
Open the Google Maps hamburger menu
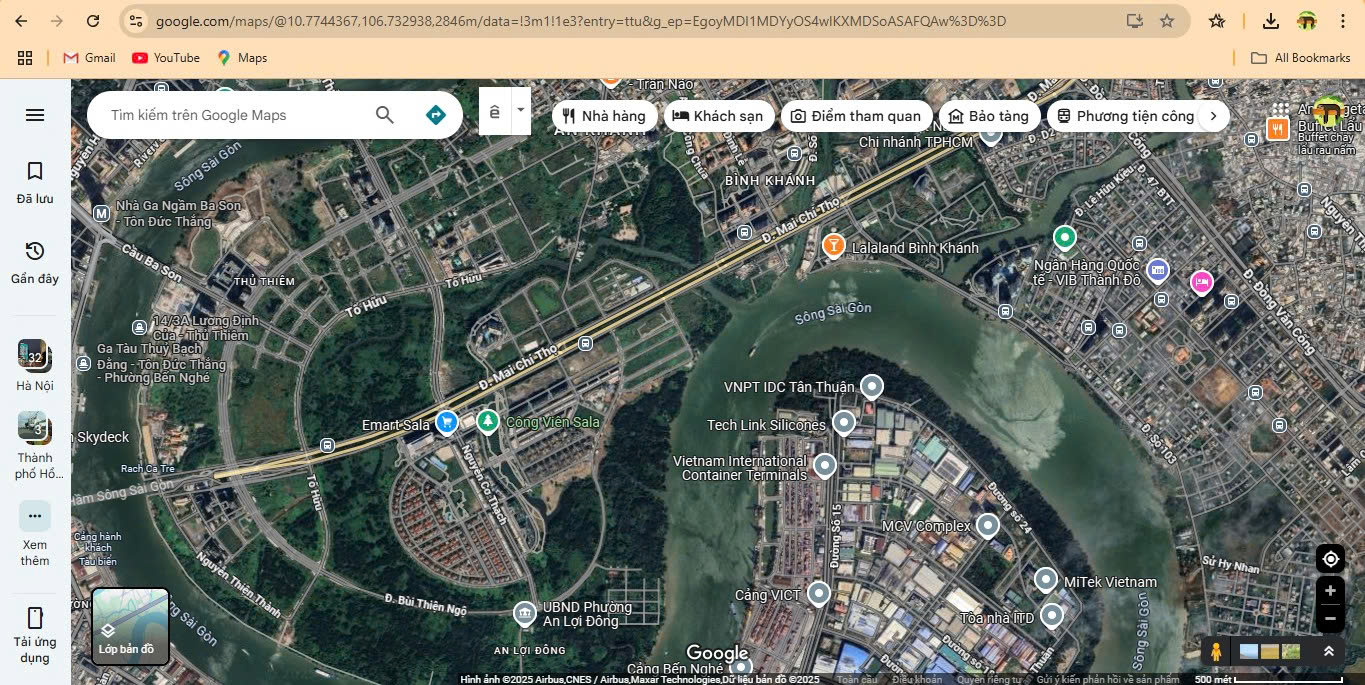click(x=35, y=115)
